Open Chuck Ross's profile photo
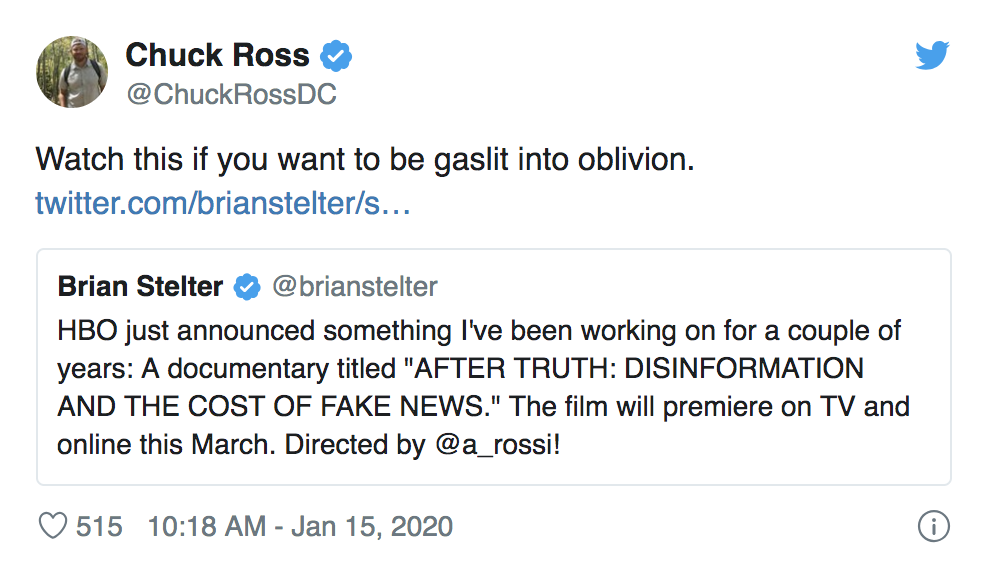The image size is (990, 564). [x=72, y=72]
